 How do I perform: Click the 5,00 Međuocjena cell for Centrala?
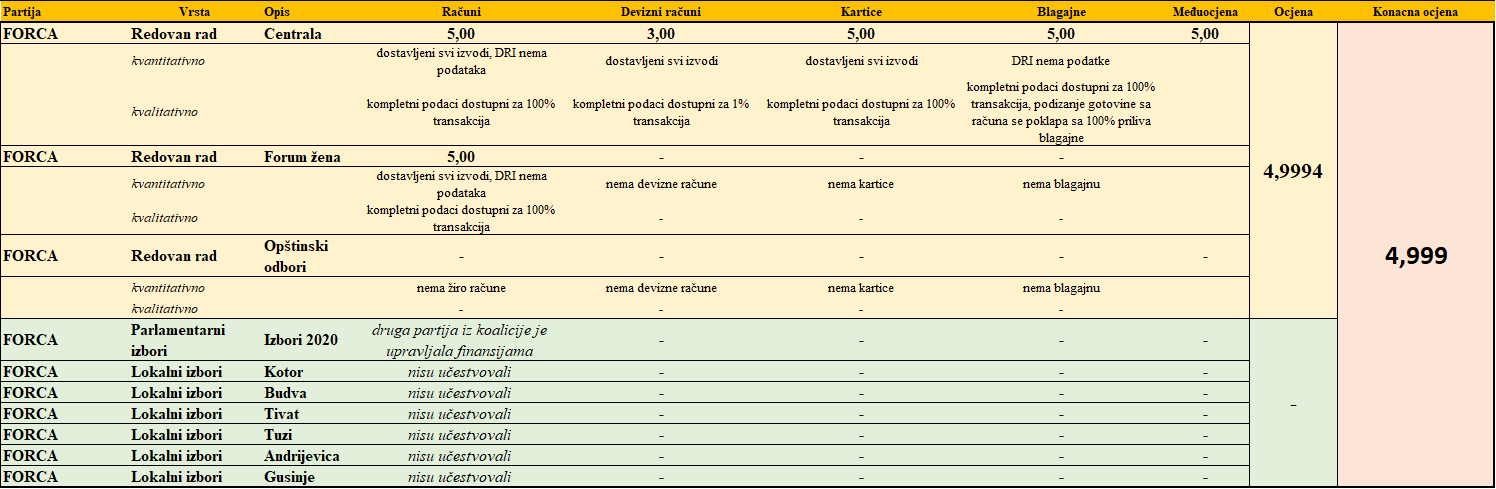[x=1205, y=33]
